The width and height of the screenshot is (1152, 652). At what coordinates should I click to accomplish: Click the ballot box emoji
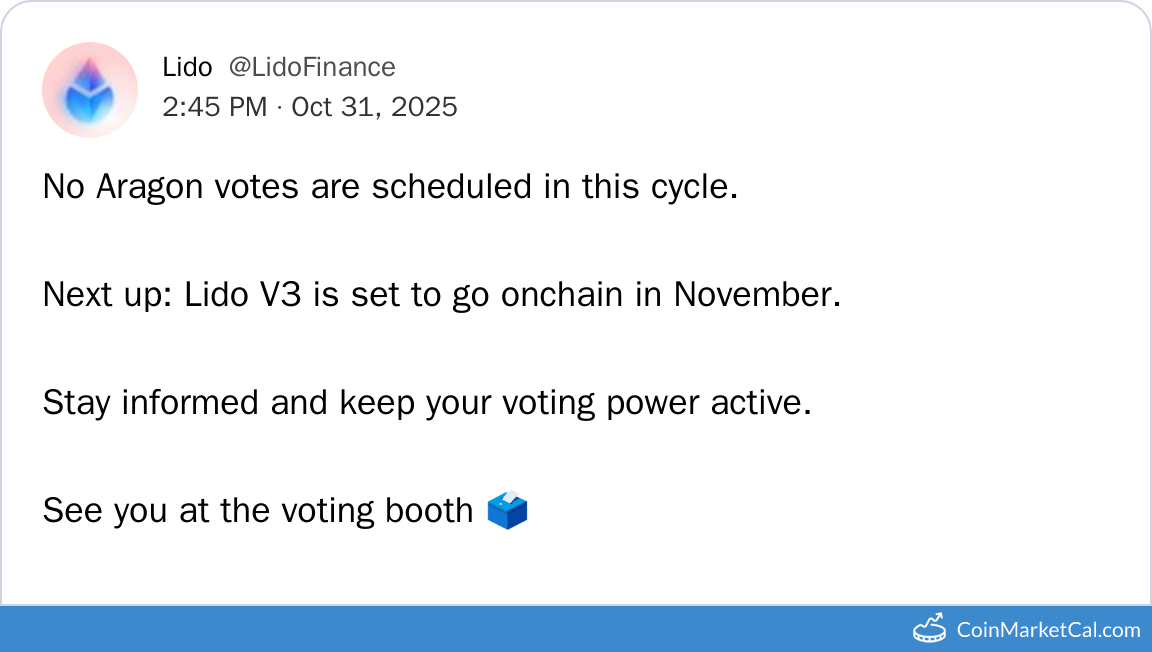(507, 511)
